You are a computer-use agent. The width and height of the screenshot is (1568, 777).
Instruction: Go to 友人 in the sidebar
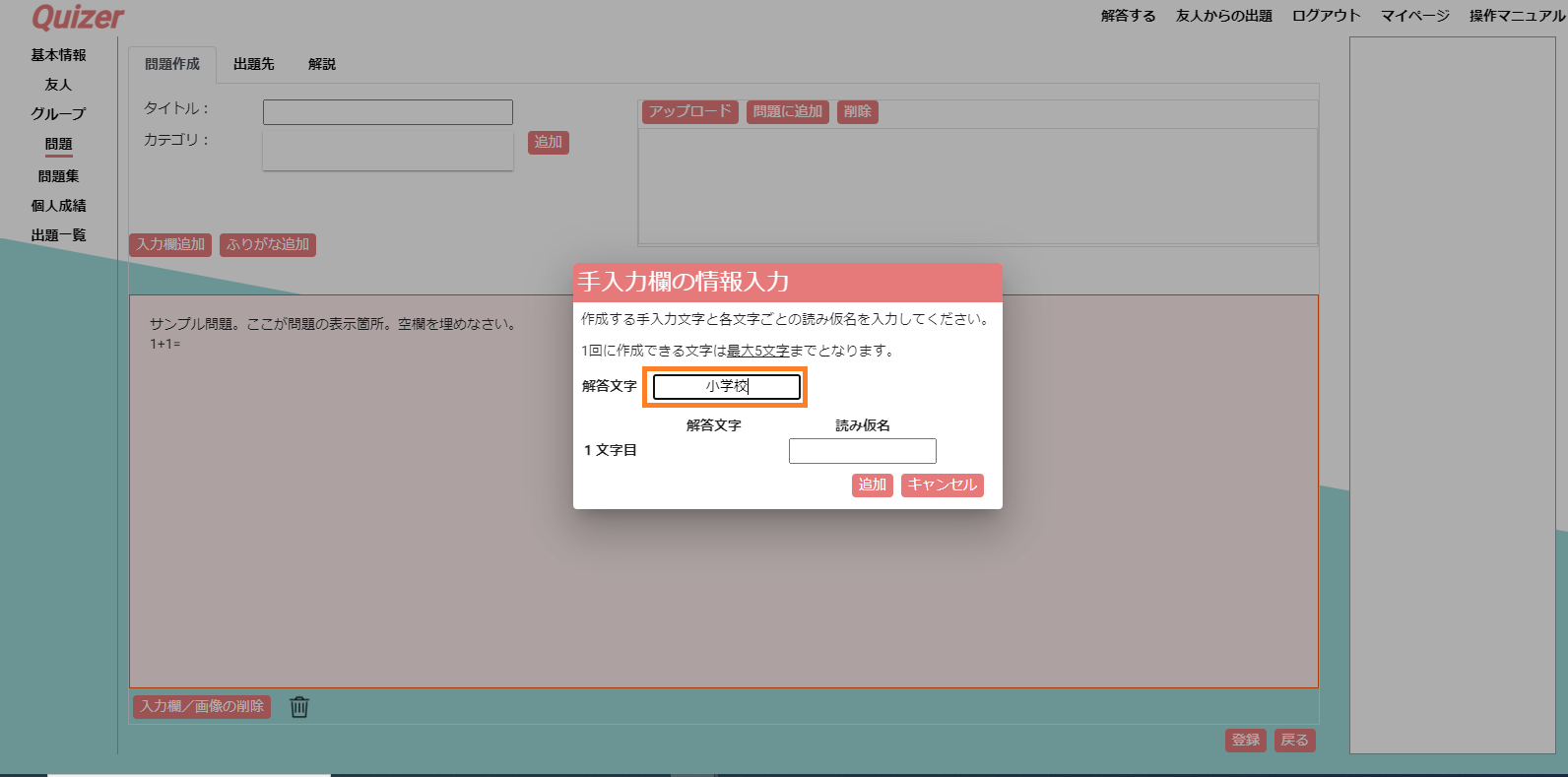(x=58, y=85)
